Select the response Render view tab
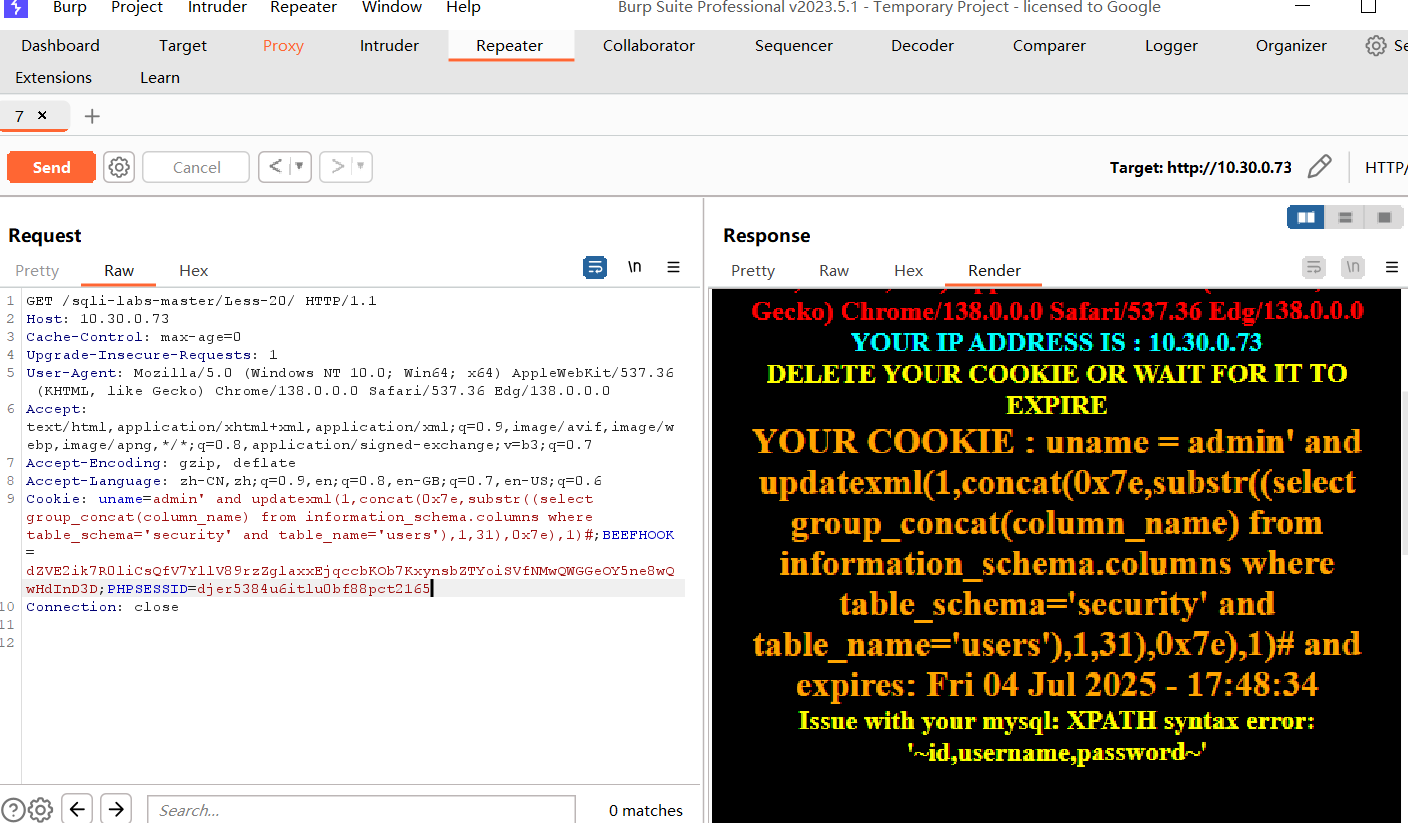Viewport: 1408px width, 823px height. point(994,271)
